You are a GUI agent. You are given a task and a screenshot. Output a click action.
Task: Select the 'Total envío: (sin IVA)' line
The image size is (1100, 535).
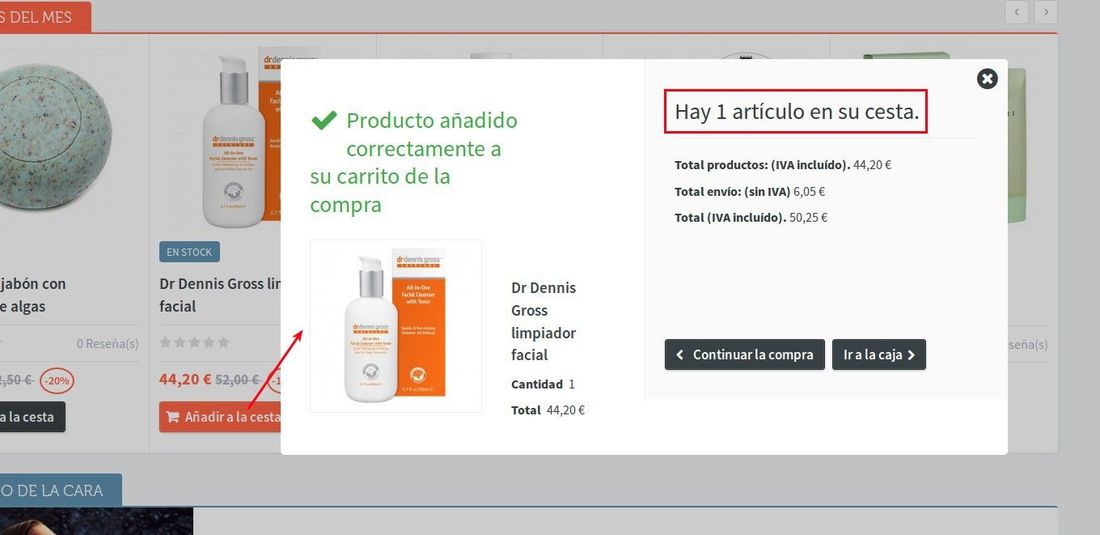(749, 191)
